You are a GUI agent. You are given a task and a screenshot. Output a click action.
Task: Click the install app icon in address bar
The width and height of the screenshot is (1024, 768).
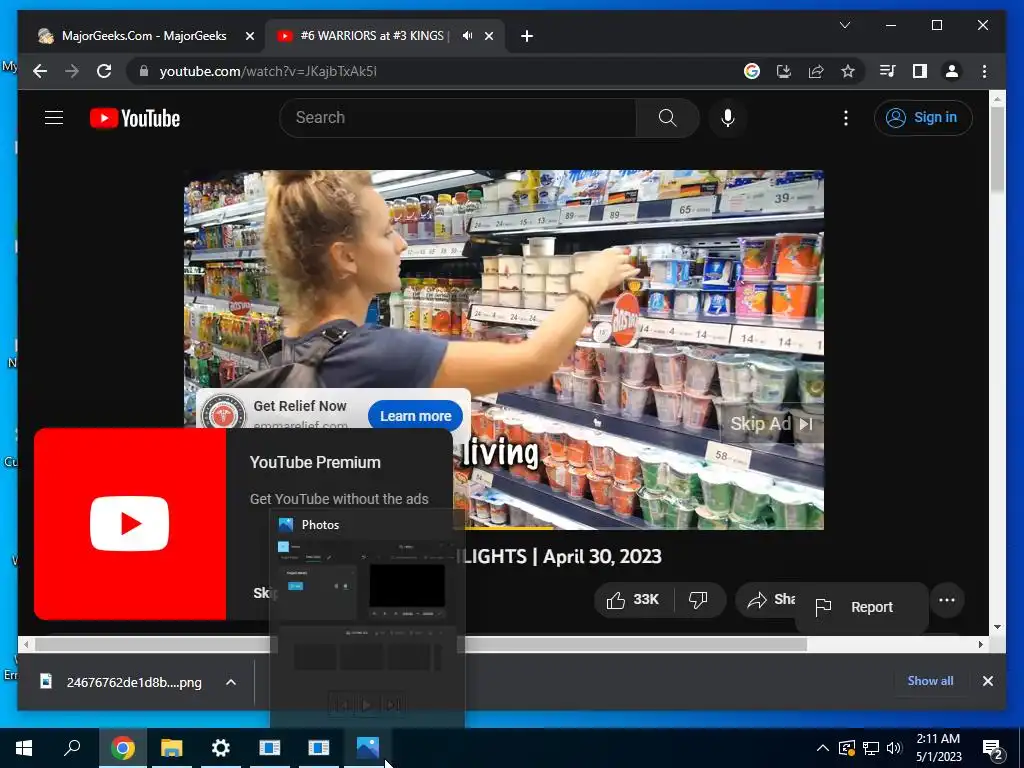point(784,71)
